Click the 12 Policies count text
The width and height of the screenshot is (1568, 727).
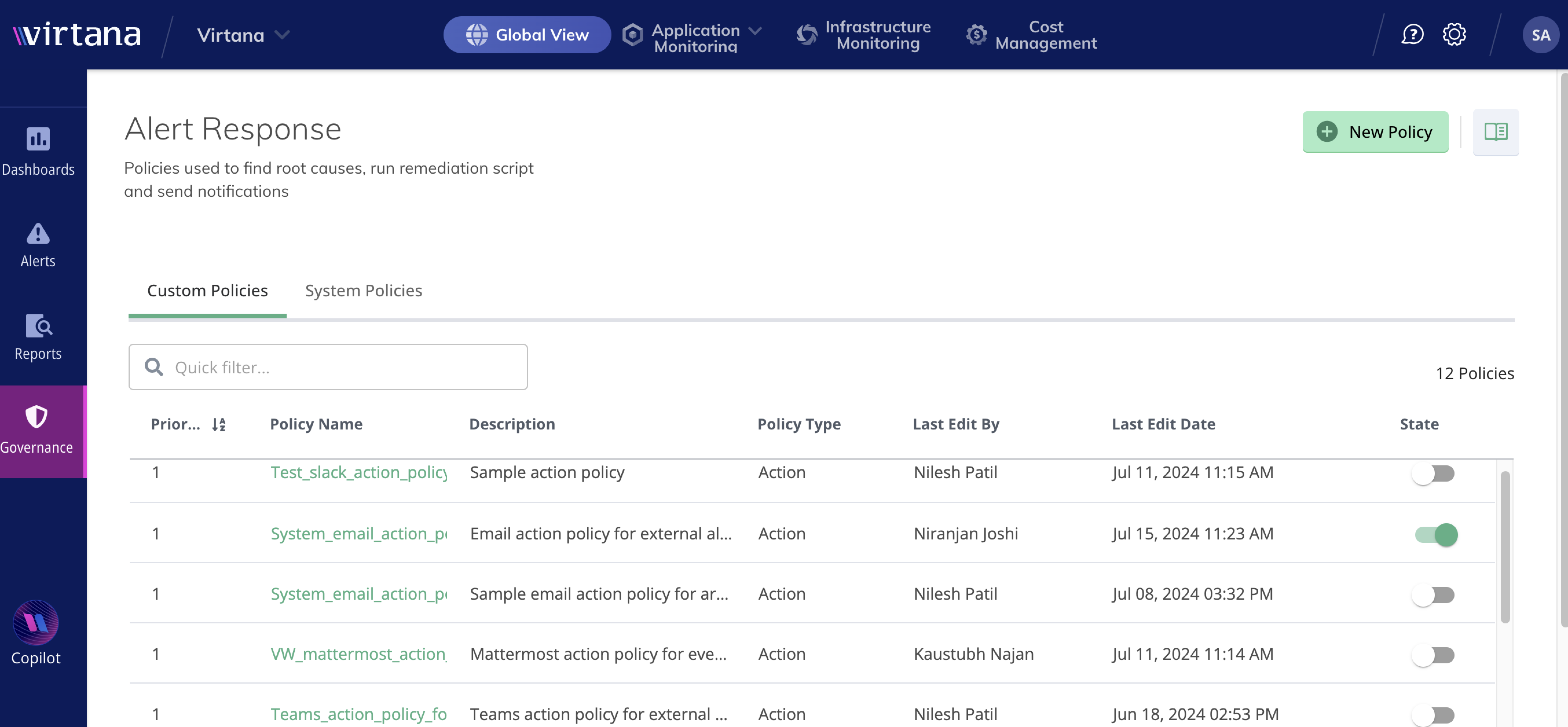[x=1474, y=374]
